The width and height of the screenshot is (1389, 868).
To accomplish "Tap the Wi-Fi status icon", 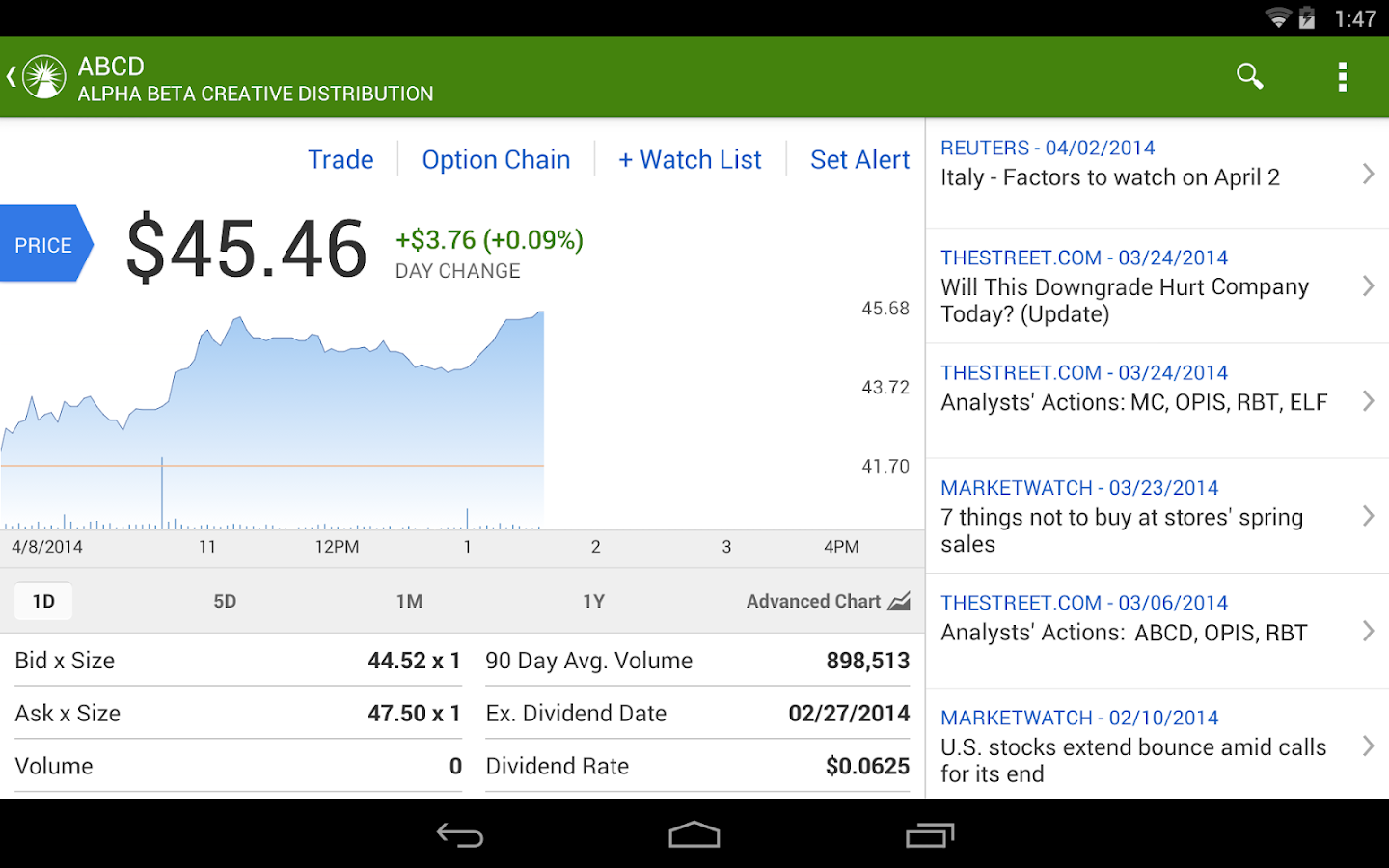I will point(1278,18).
